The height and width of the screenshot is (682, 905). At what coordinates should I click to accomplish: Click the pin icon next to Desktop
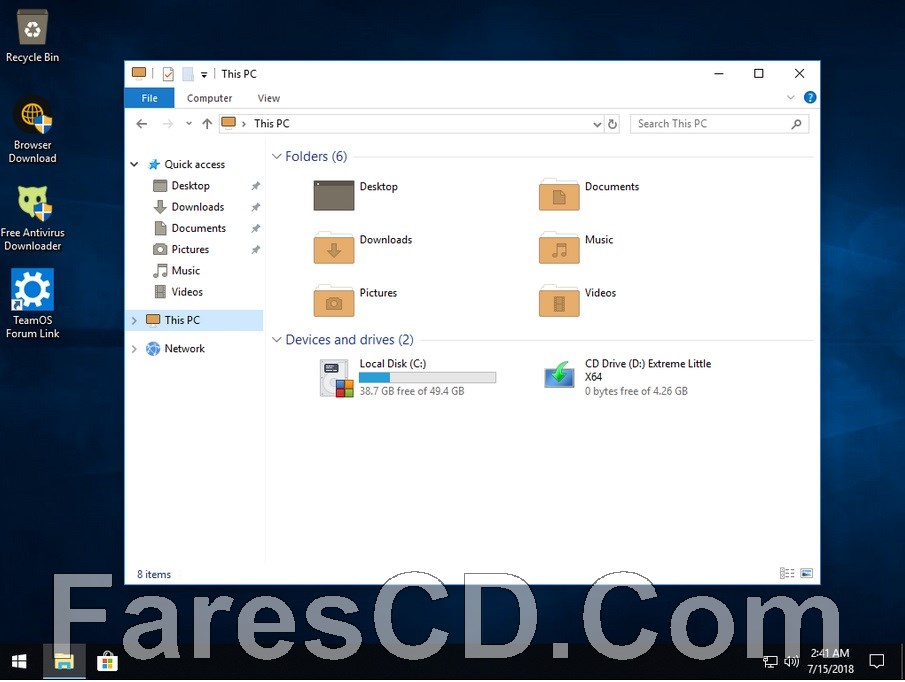pyautogui.click(x=255, y=186)
